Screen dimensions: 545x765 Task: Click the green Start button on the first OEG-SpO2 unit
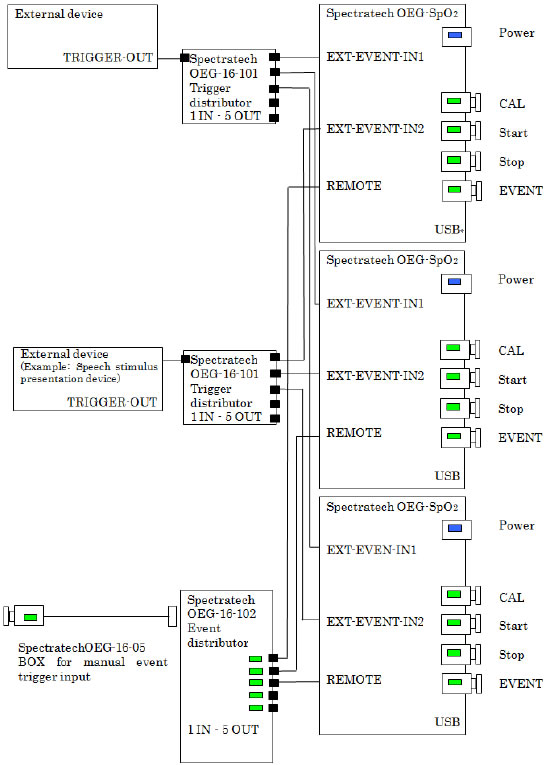tap(454, 130)
